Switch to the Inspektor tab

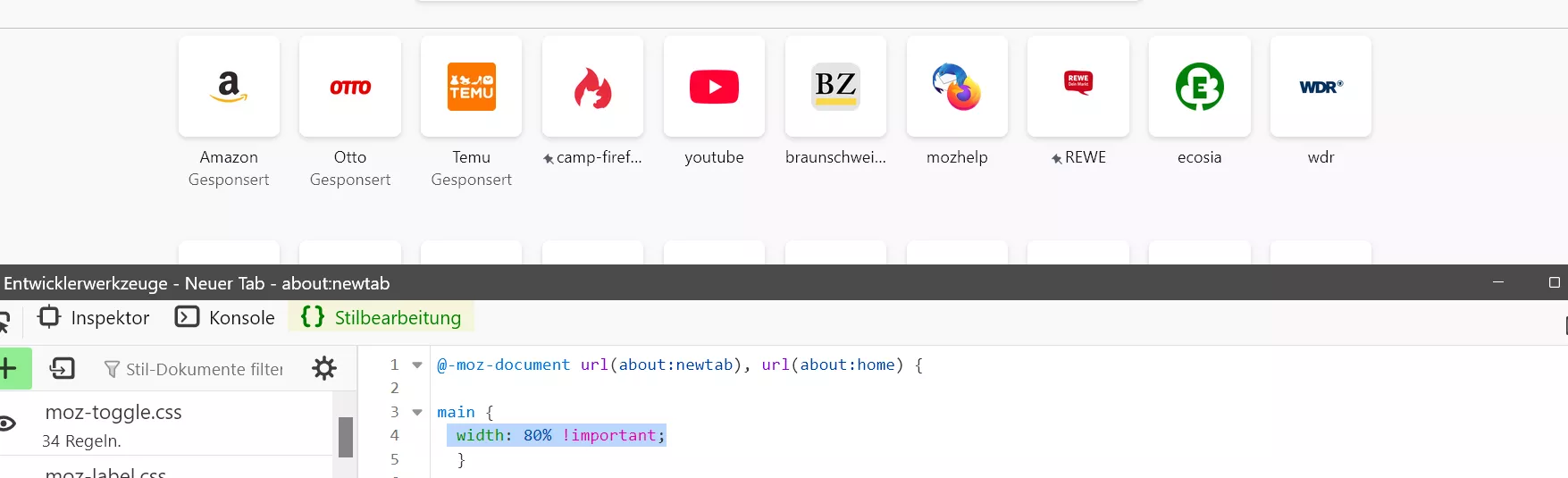coord(94,317)
